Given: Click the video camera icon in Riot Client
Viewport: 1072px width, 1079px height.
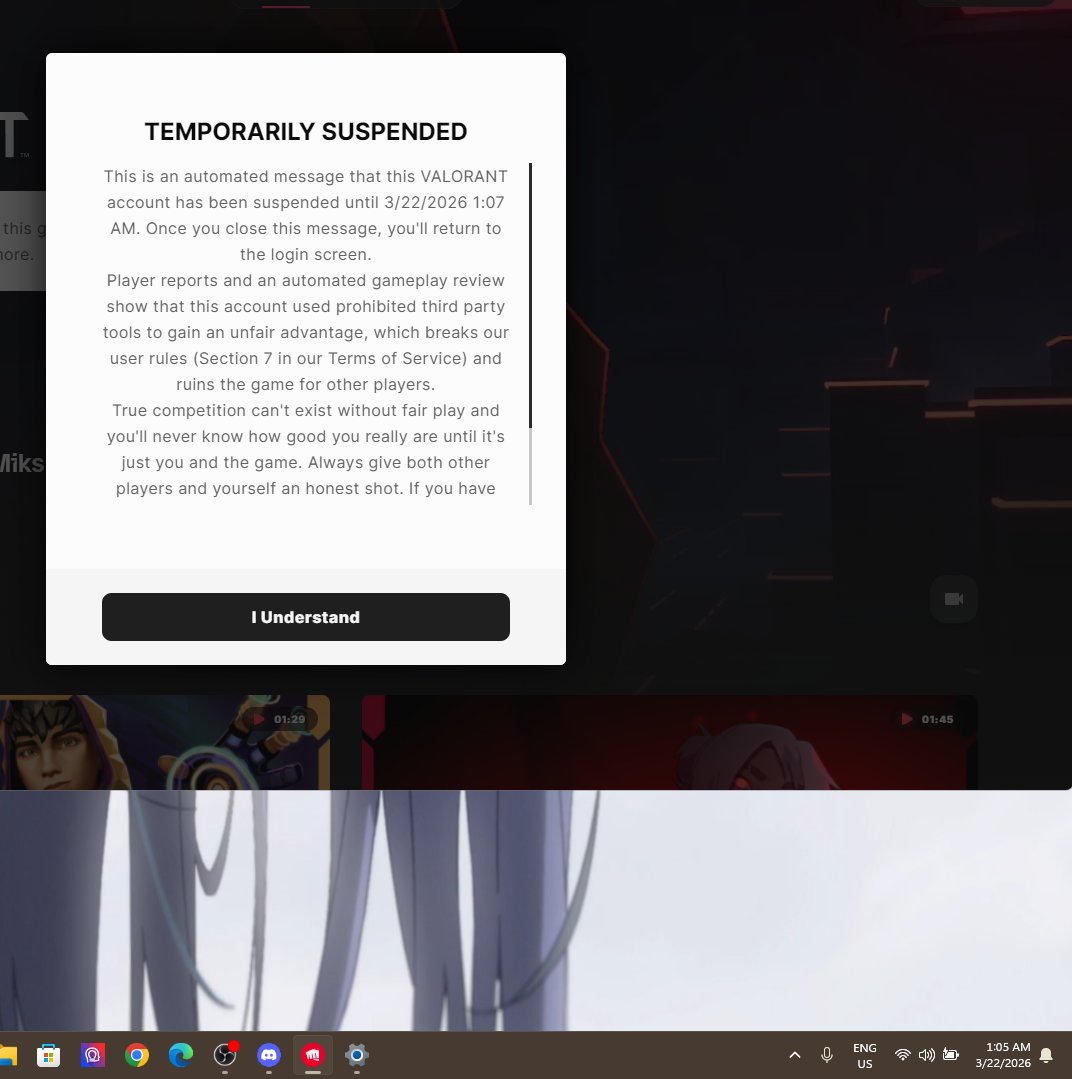Looking at the screenshot, I should click(x=954, y=599).
